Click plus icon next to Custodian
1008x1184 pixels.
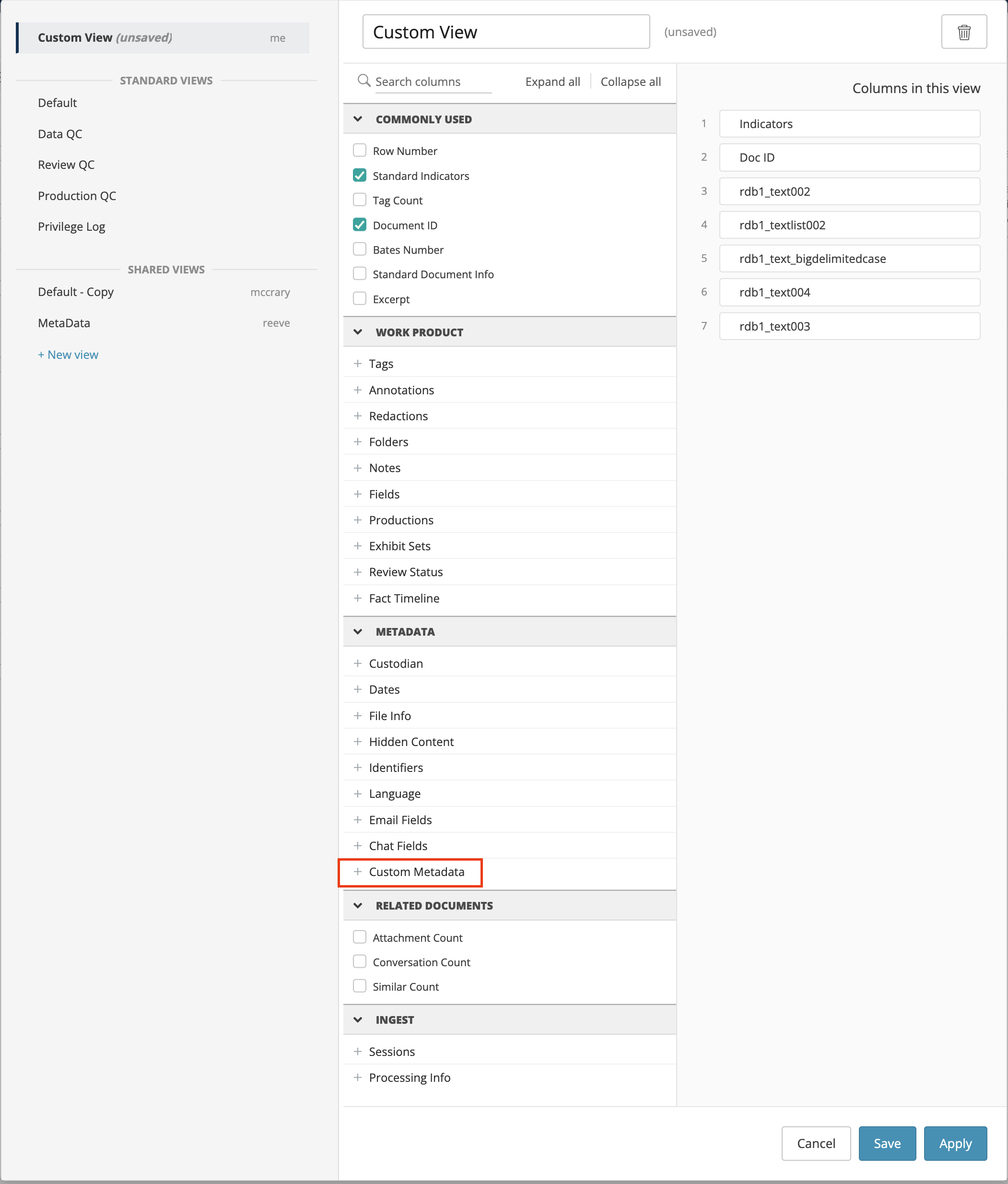[x=358, y=663]
